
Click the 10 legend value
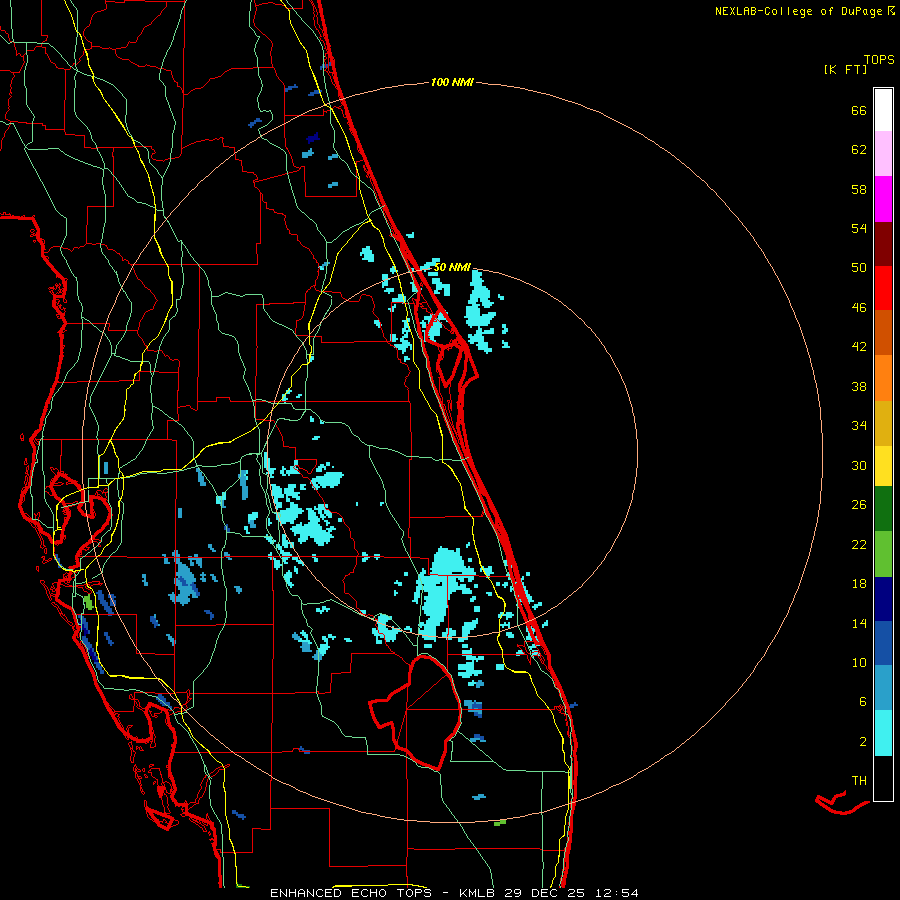[859, 663]
